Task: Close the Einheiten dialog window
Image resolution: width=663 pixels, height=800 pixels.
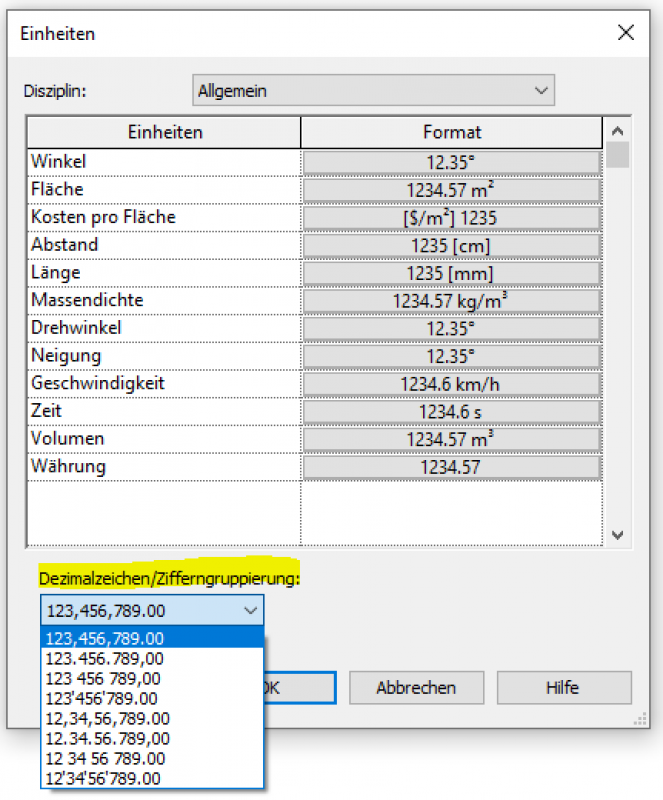Action: coord(626,33)
